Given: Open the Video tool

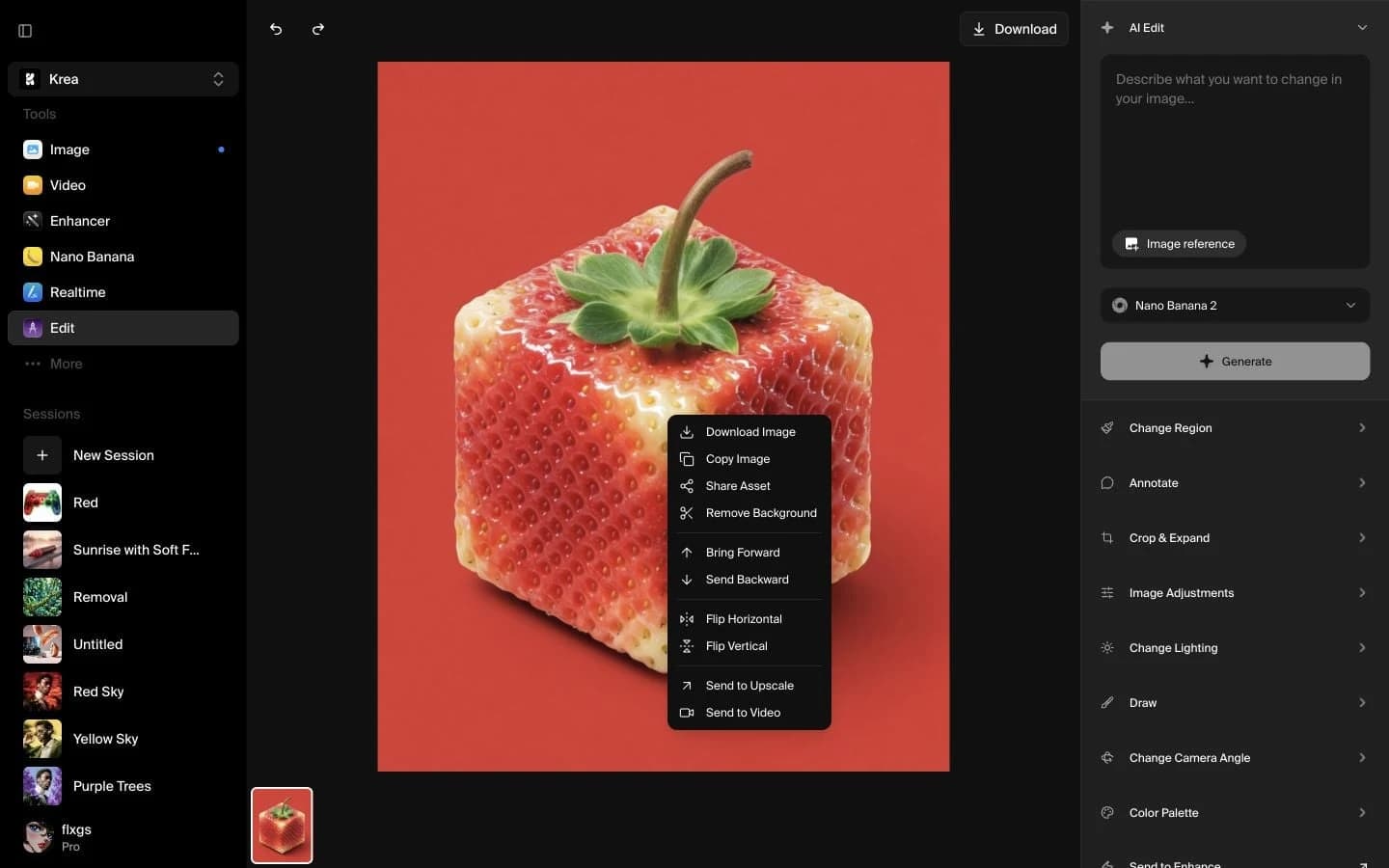Looking at the screenshot, I should (x=123, y=185).
